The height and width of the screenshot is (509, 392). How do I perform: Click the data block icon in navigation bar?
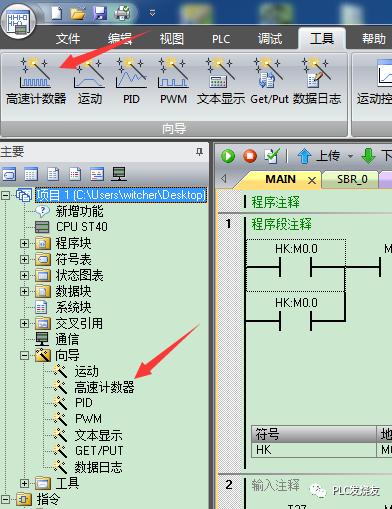pyautogui.click(x=75, y=174)
